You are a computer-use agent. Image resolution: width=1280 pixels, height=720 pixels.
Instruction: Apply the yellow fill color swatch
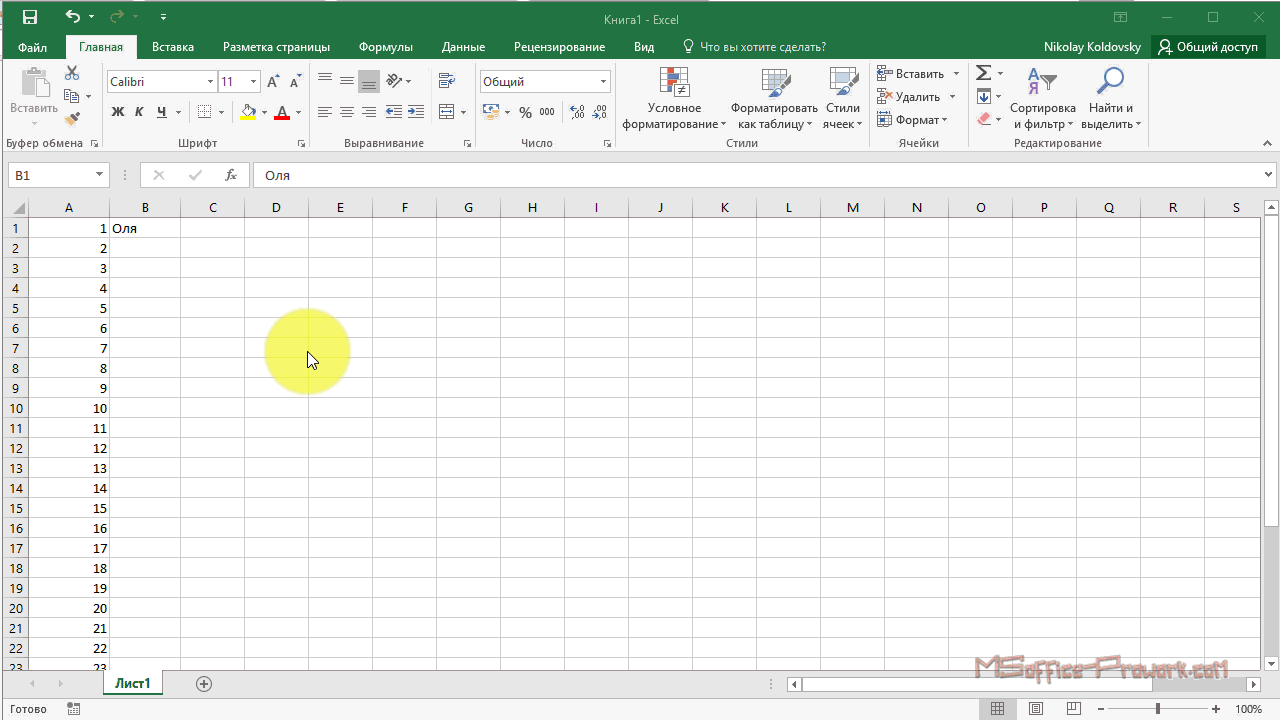[247, 112]
